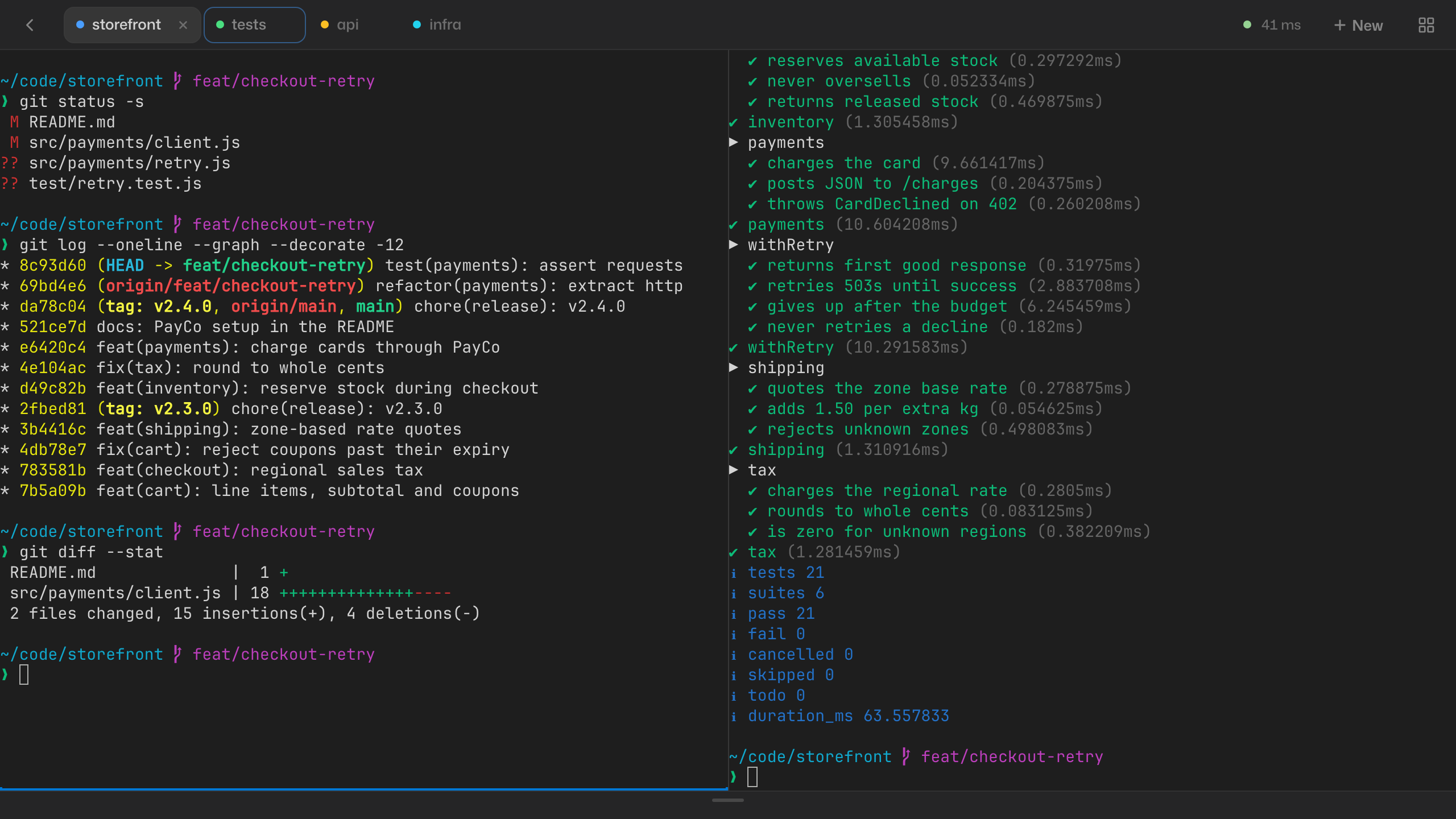The width and height of the screenshot is (1456, 819).
Task: Click the shipping suite triangle marker
Action: click(x=734, y=367)
